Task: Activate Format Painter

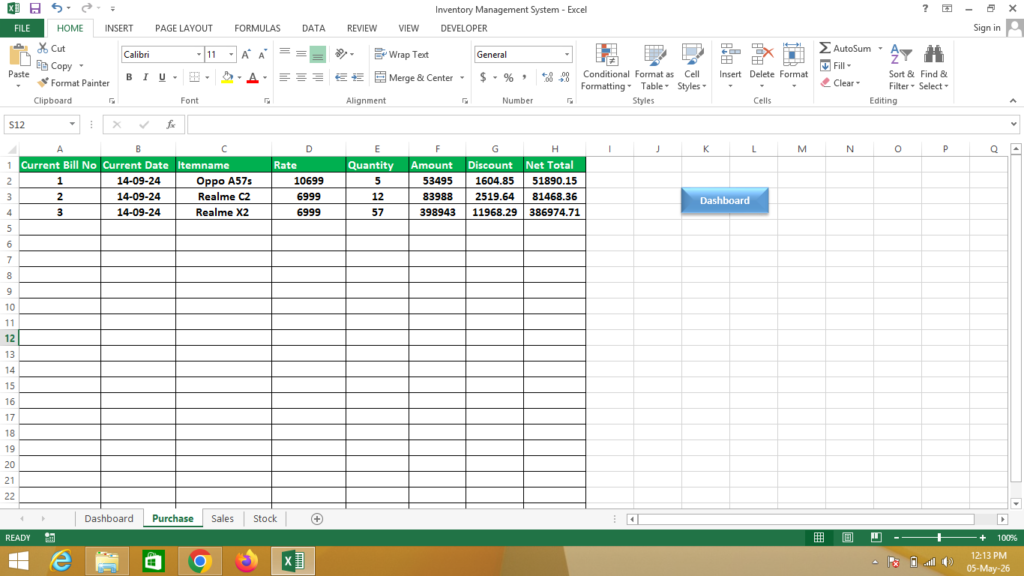Action: coord(73,83)
